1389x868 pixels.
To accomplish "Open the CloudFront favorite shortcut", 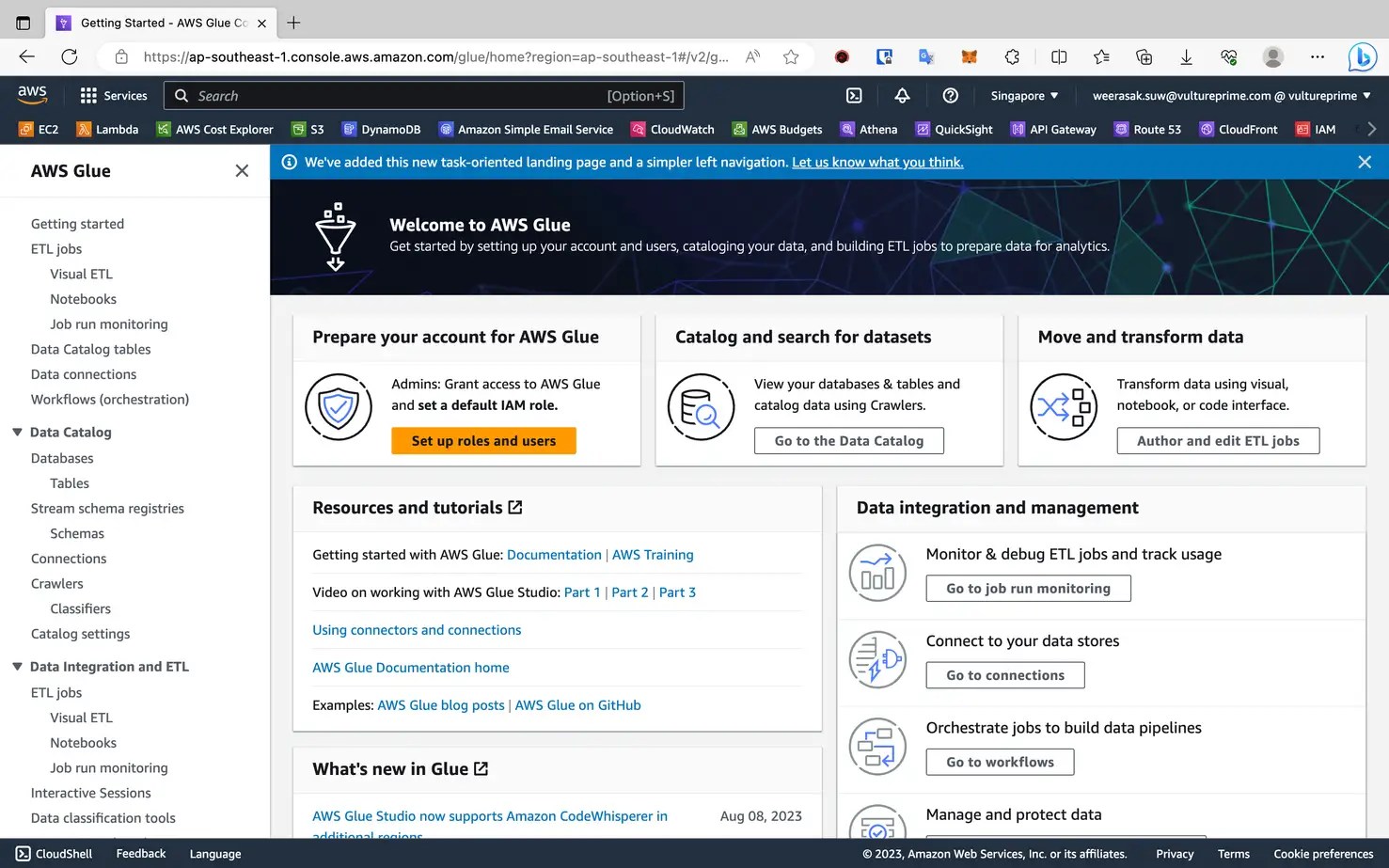I will [x=1239, y=130].
